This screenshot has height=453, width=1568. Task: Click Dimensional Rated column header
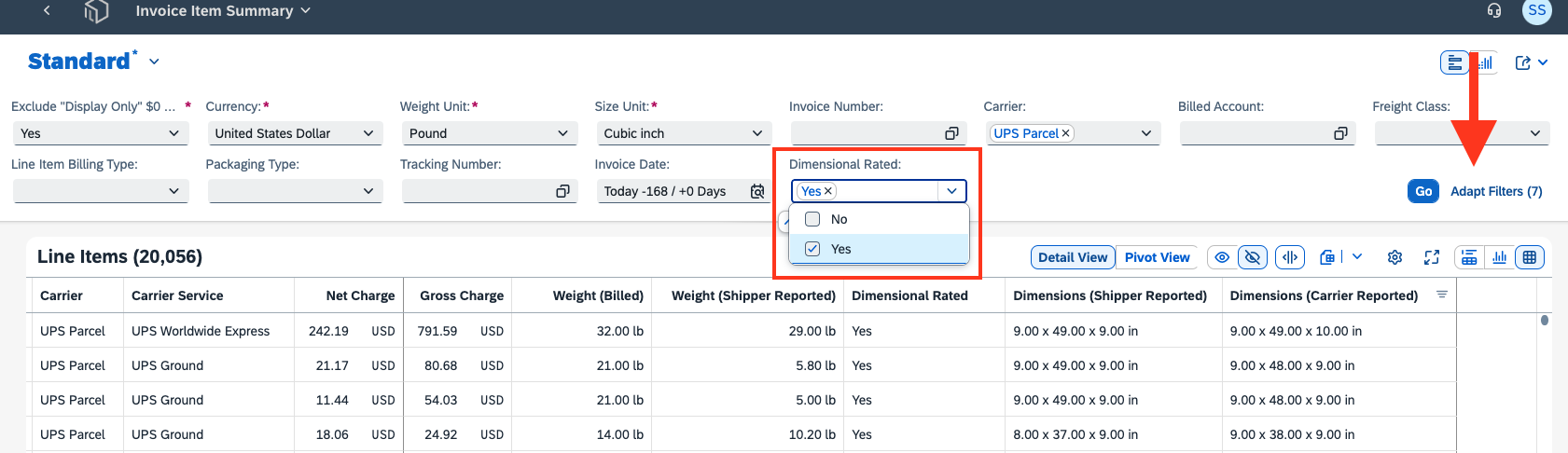pyautogui.click(x=924, y=295)
